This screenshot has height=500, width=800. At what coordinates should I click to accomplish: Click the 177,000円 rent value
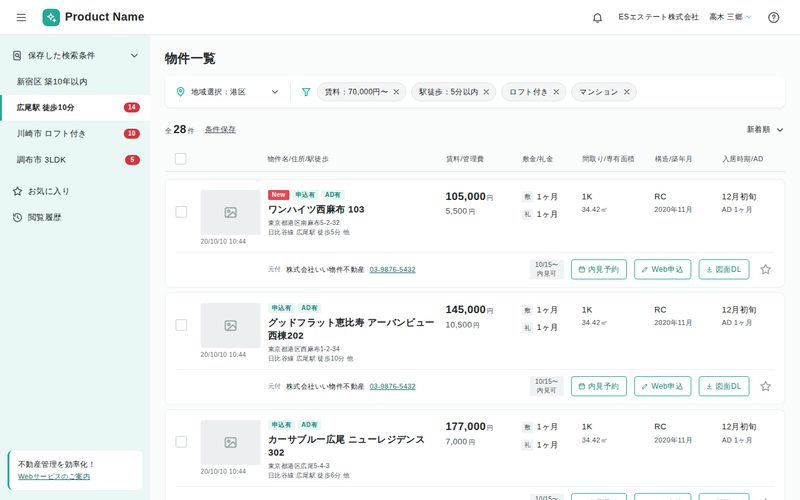[469, 427]
